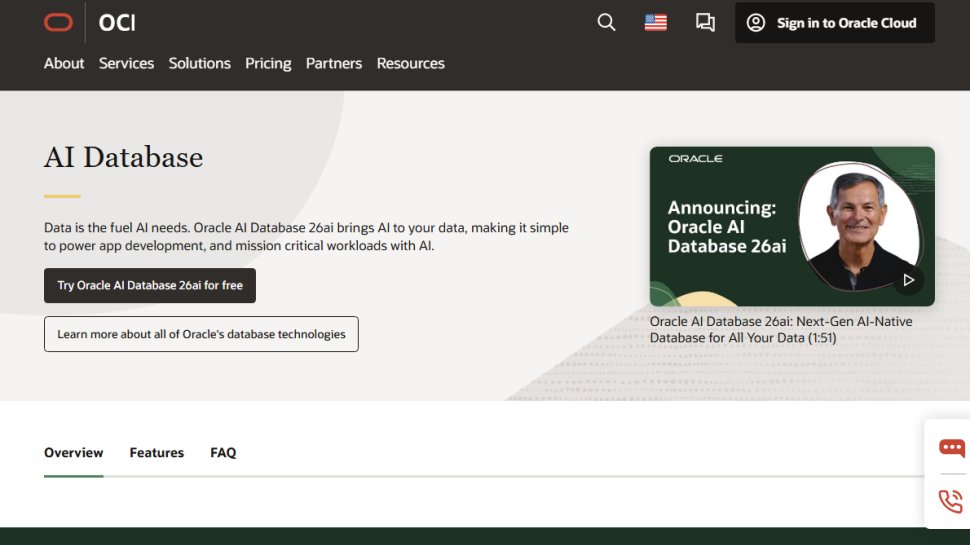Viewport: 970px width, 545px height.
Task: Expand the Resources menu
Action: (410, 63)
